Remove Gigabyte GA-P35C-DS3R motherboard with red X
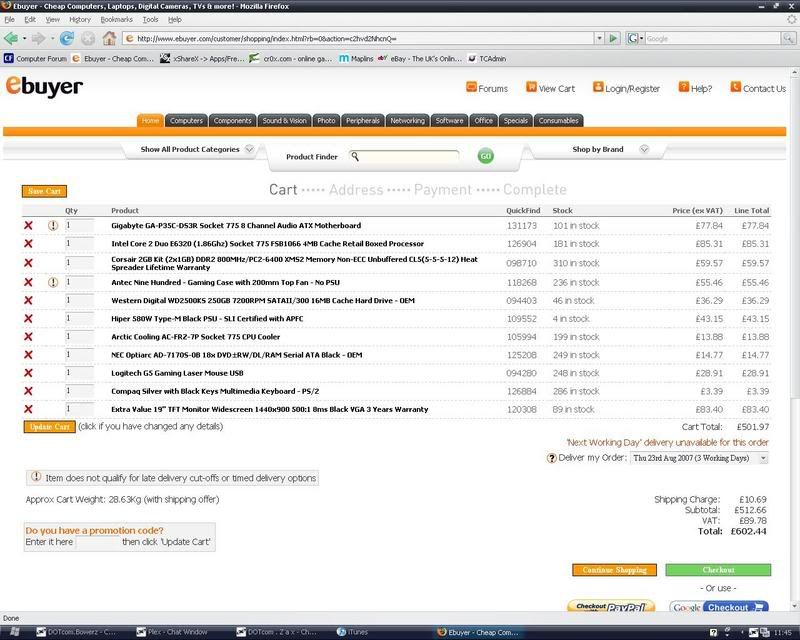 29,226
